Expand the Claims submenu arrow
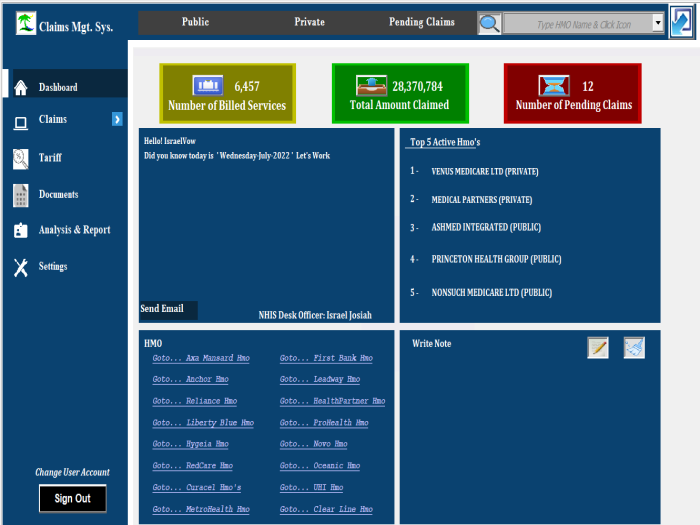This screenshot has width=700, height=525. click(x=117, y=119)
